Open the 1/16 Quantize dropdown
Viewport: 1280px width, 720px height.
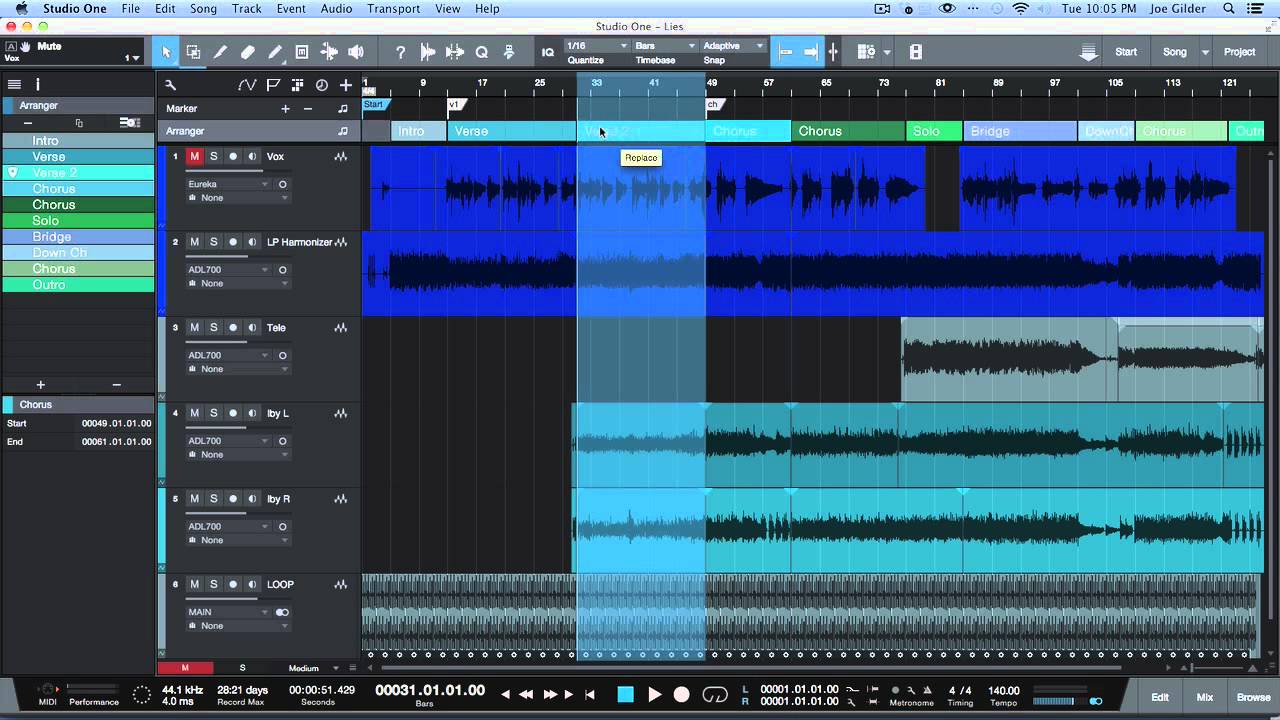(597, 46)
